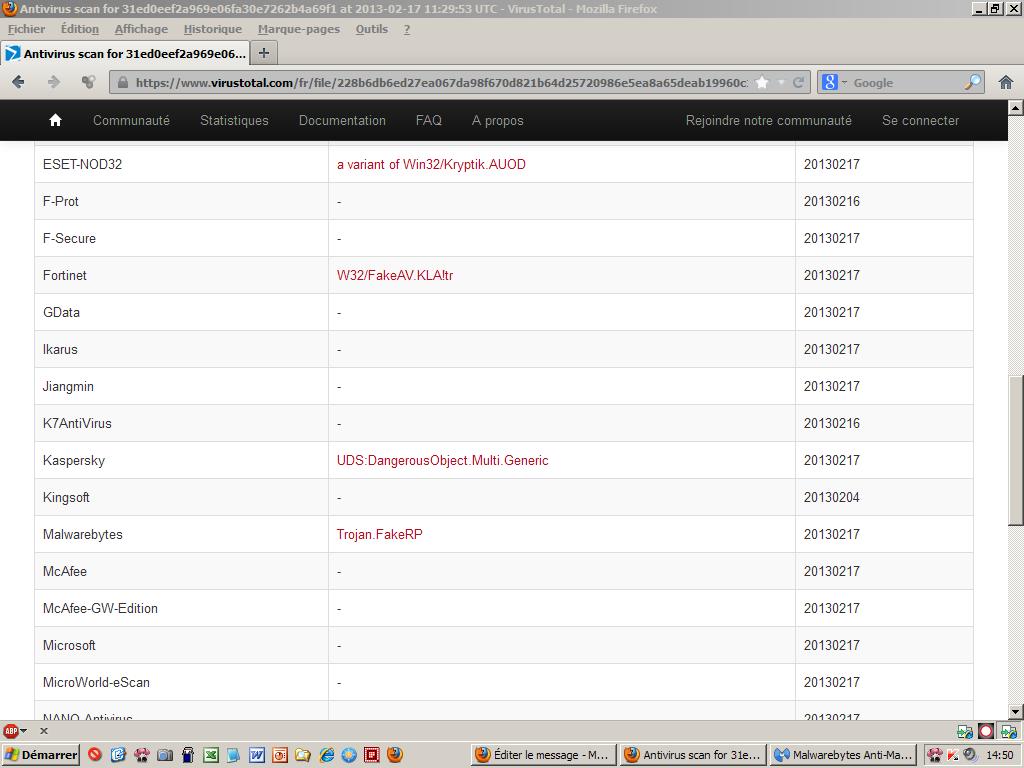Screen dimensions: 1024x768
Task: Reload the page with refresh icon
Action: (798, 82)
